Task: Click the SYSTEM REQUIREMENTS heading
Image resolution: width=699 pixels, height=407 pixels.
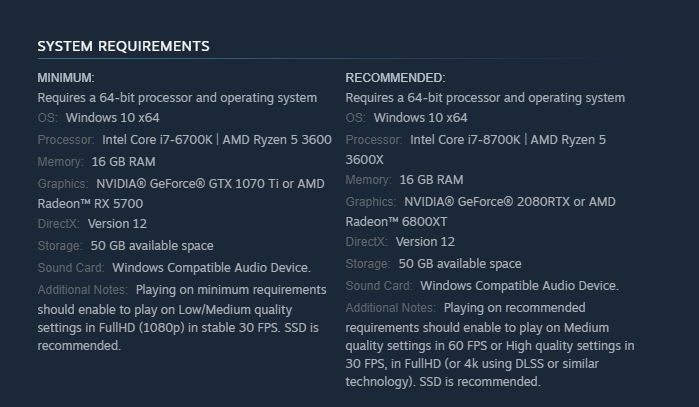Action: 123,46
